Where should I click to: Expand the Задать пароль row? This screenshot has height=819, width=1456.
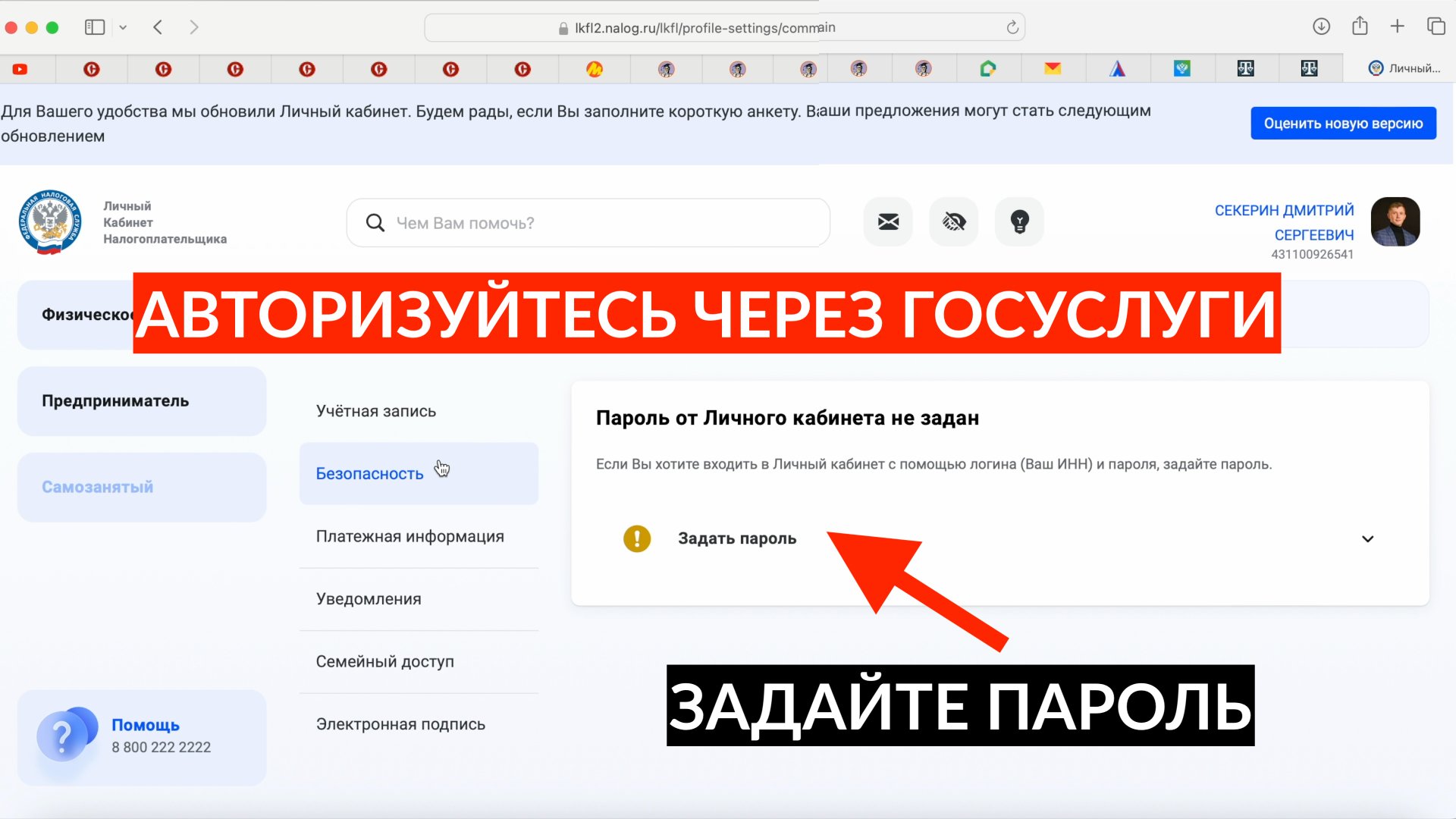pos(736,538)
